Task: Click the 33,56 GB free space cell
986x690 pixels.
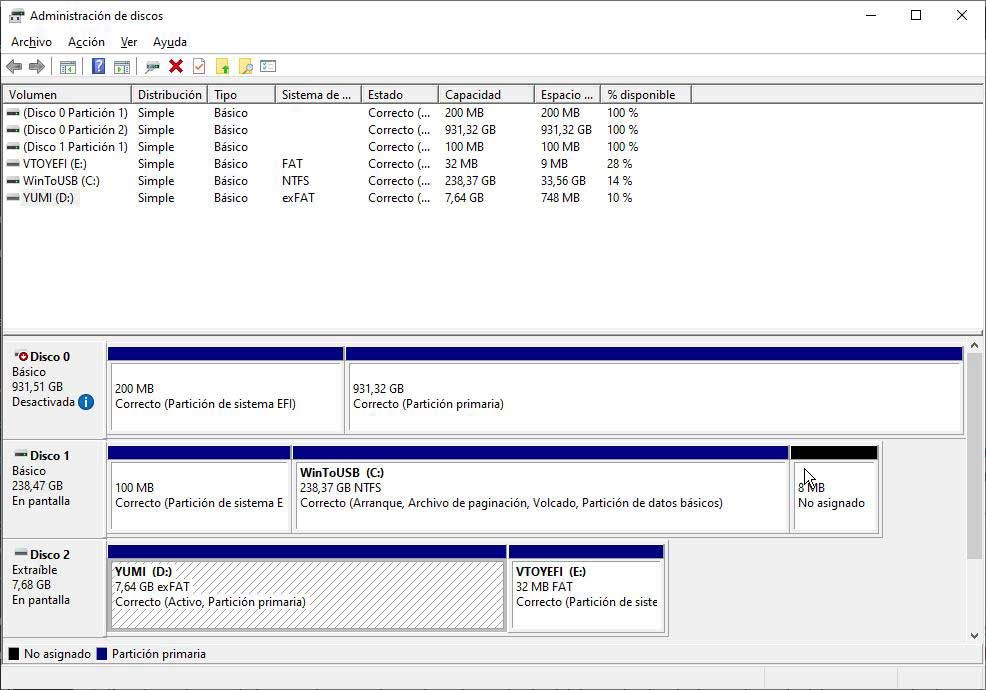Action: click(x=563, y=181)
